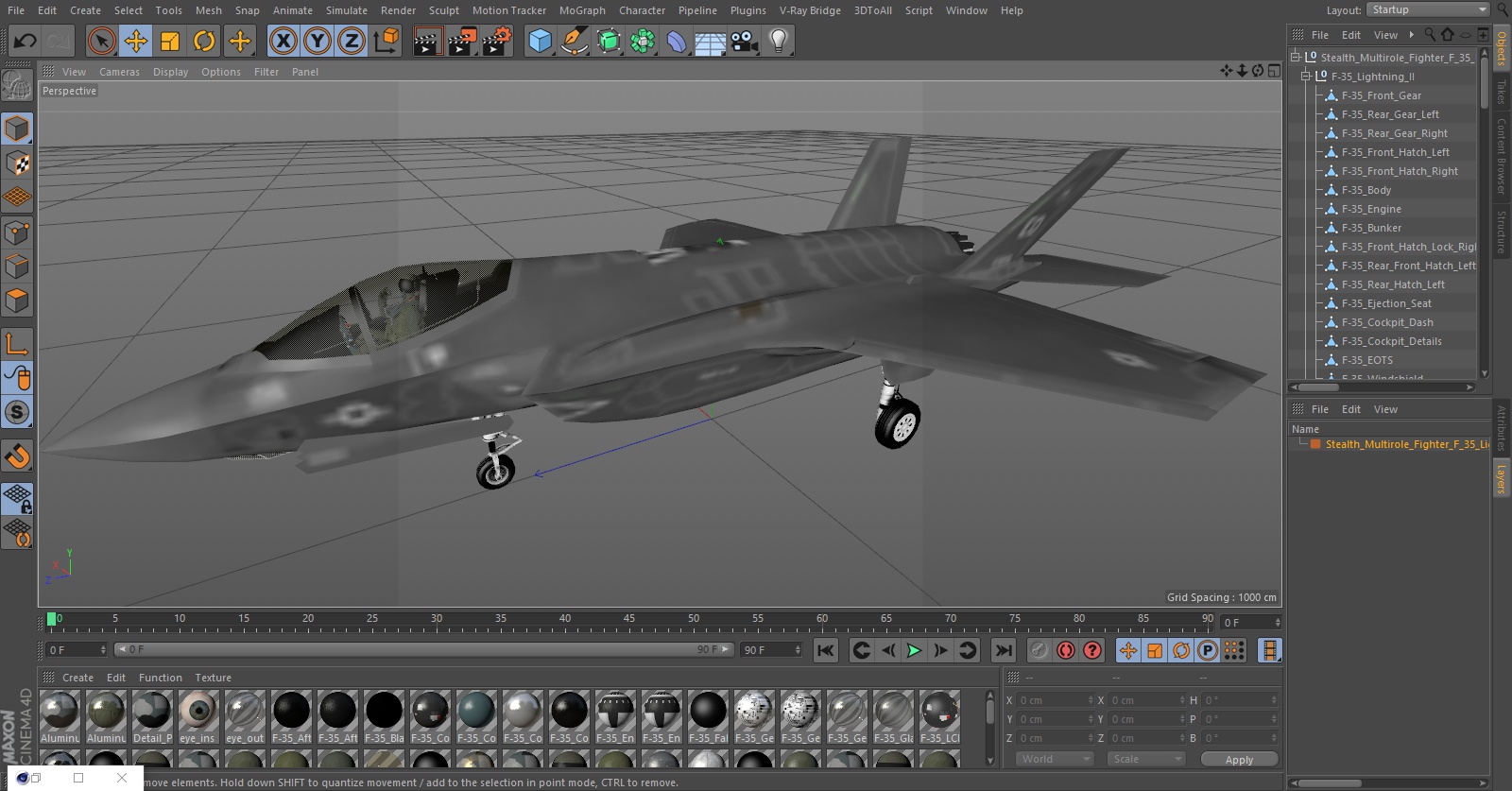Open the Array modeling objects icon
The image size is (1512, 791).
[x=643, y=41]
